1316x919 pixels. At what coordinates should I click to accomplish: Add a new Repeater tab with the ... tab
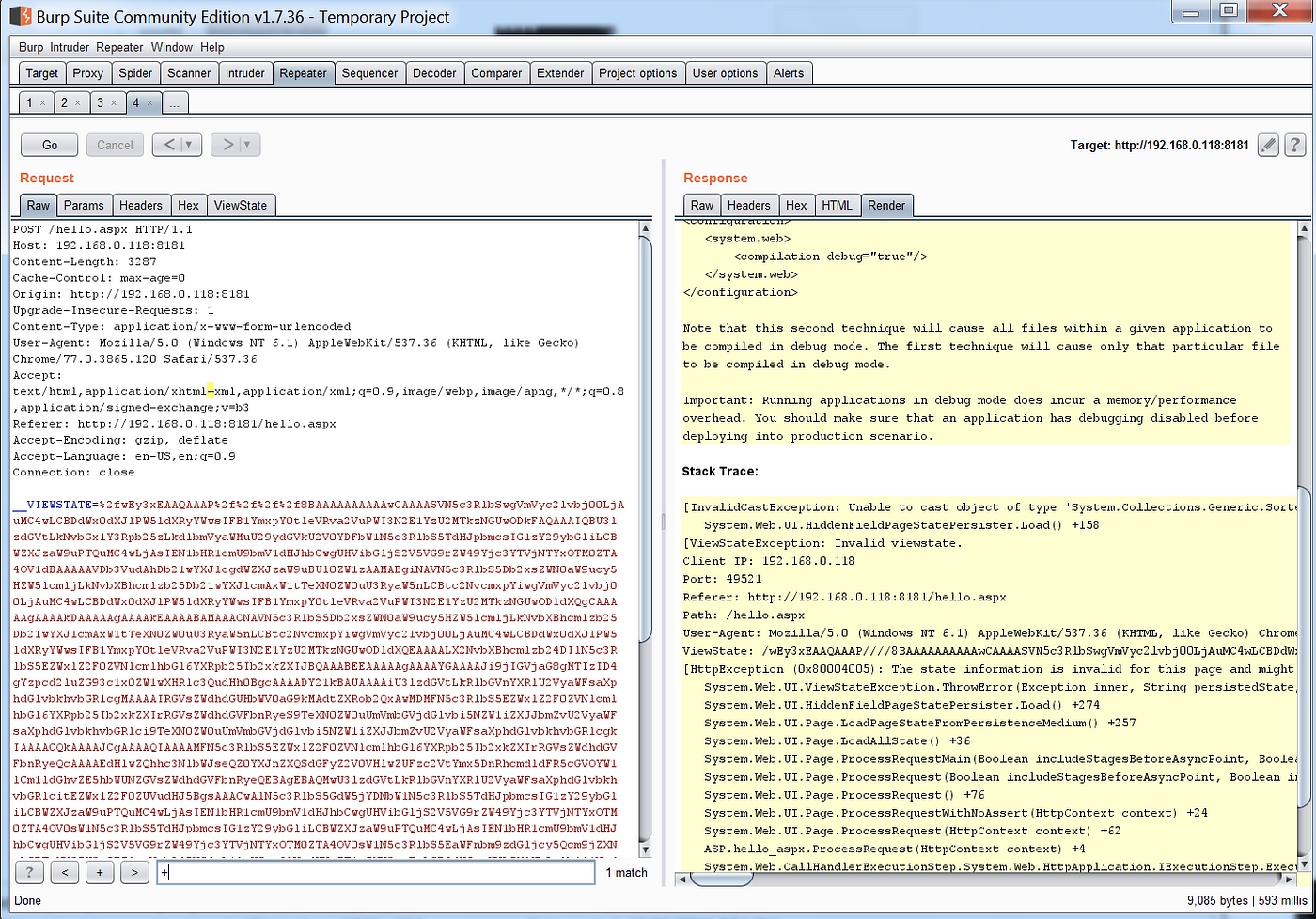tap(176, 102)
